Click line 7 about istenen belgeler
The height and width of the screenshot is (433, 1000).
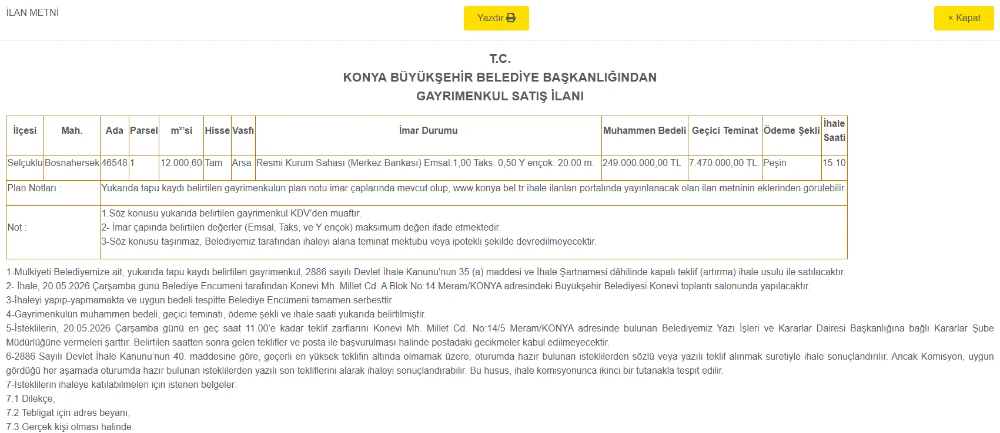click(121, 385)
